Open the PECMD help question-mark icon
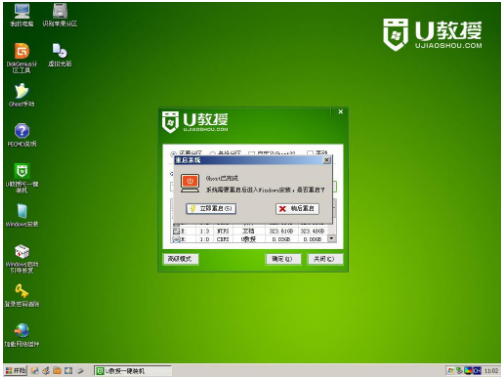Viewport: 501px width, 377px height. (x=22, y=135)
